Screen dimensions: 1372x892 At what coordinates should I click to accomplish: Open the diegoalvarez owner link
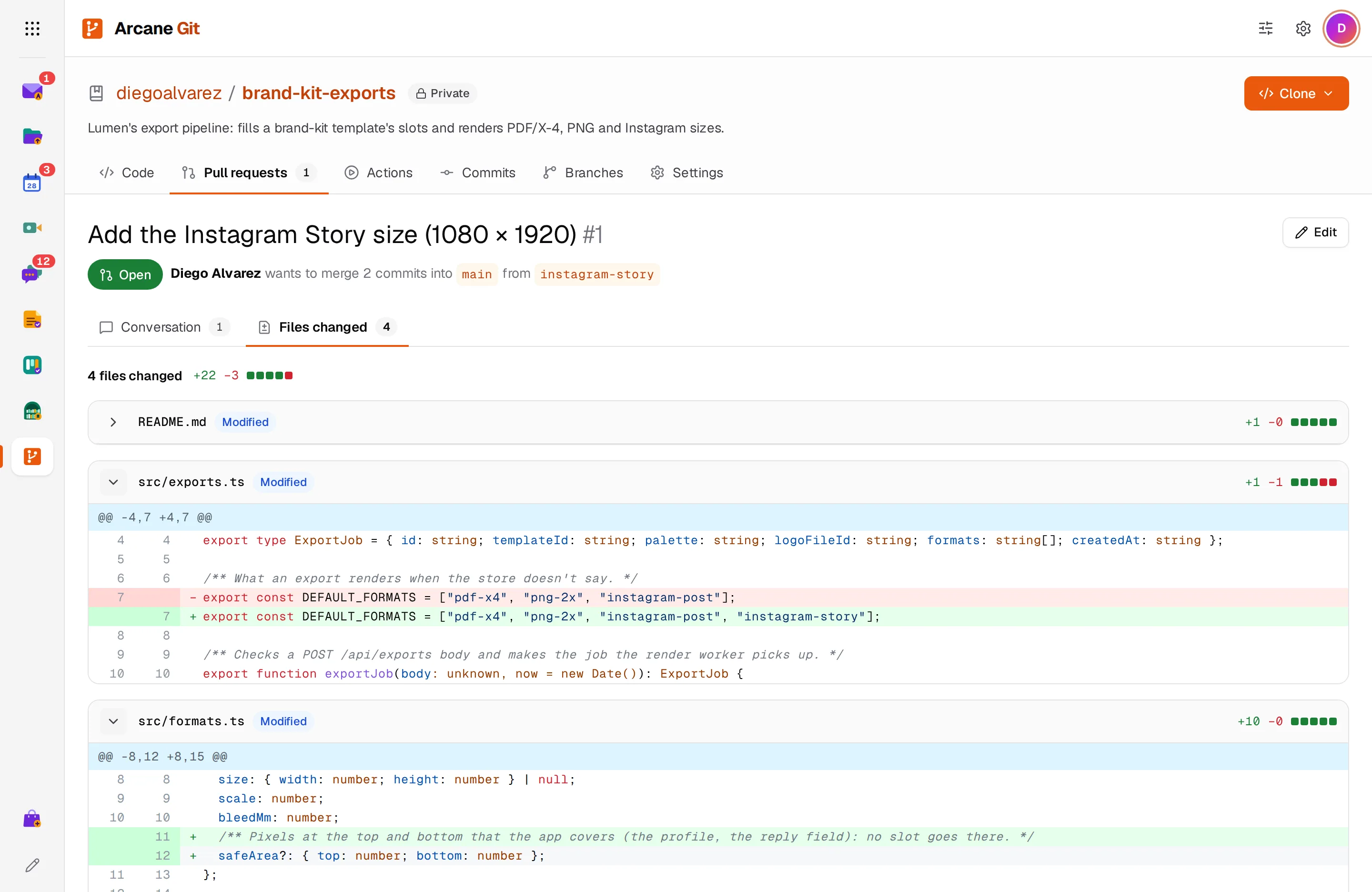pos(169,93)
